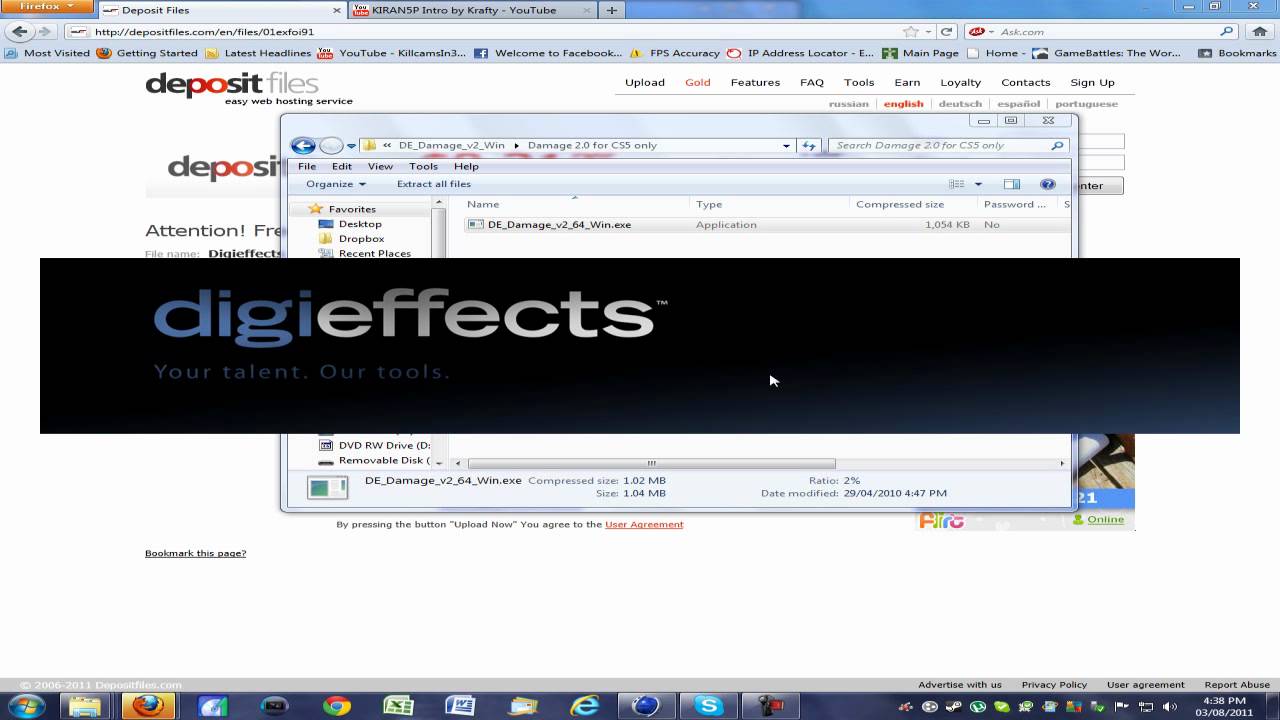Click the Report Abuse footer link

[1237, 685]
